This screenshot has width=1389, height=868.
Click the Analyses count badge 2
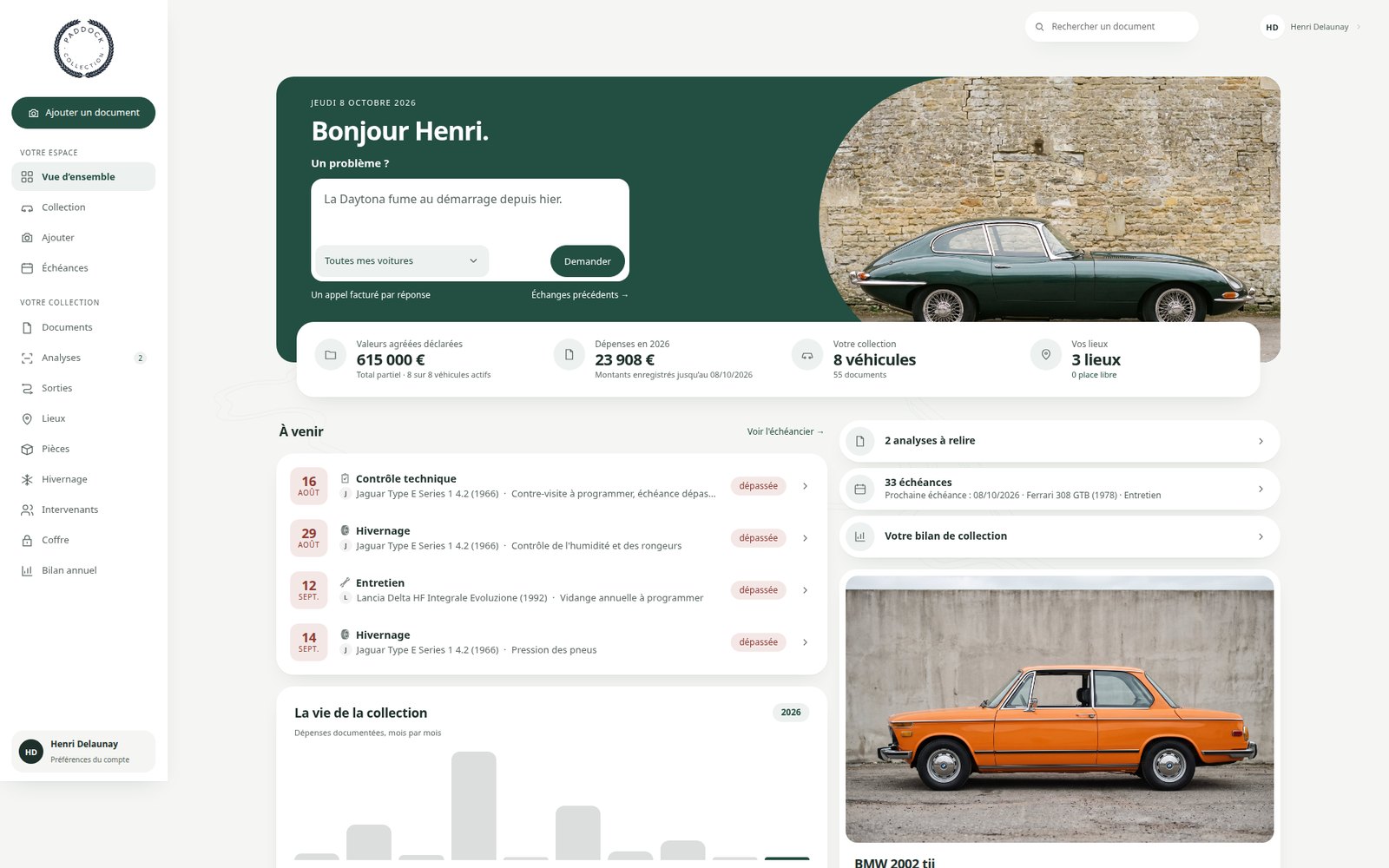click(x=141, y=358)
